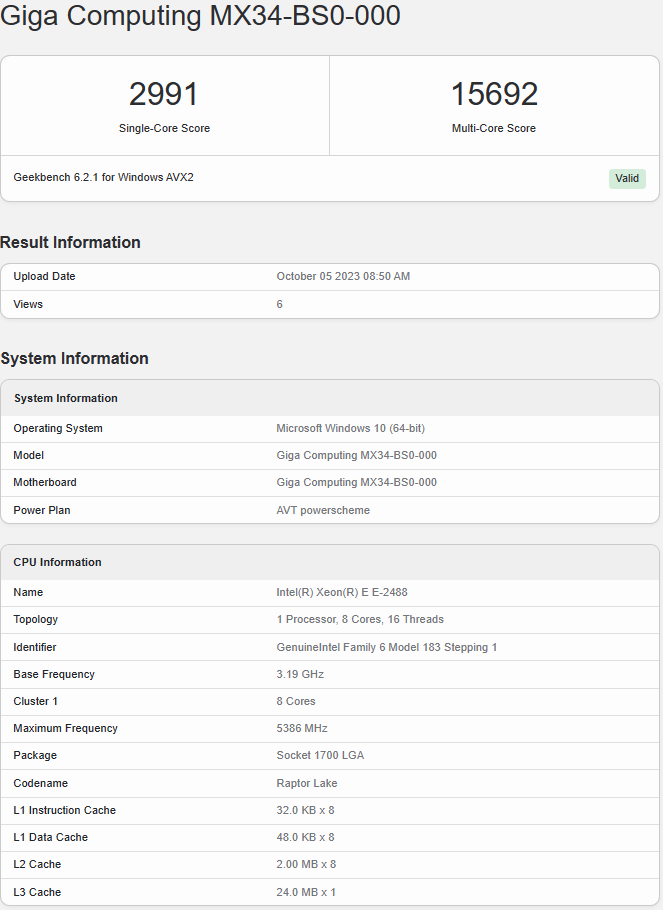Click the L1 Data Cache label
The height and width of the screenshot is (910, 663).
tap(51, 837)
